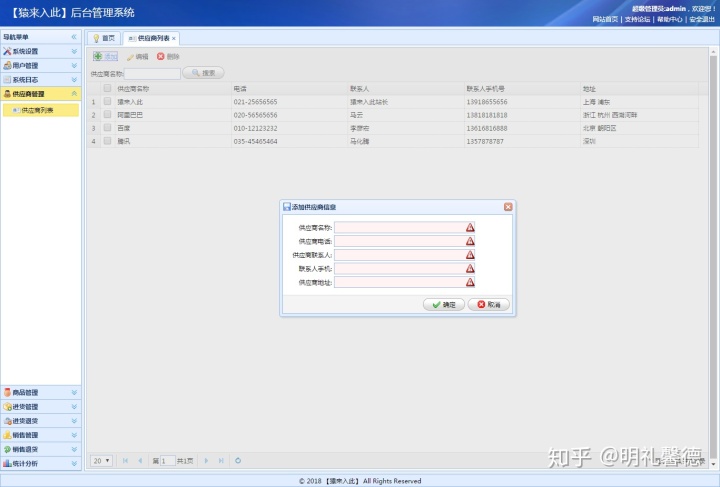Click the 销售退货 green icon in sidebar
Screen dimensions: 720x487
pos(7,449)
